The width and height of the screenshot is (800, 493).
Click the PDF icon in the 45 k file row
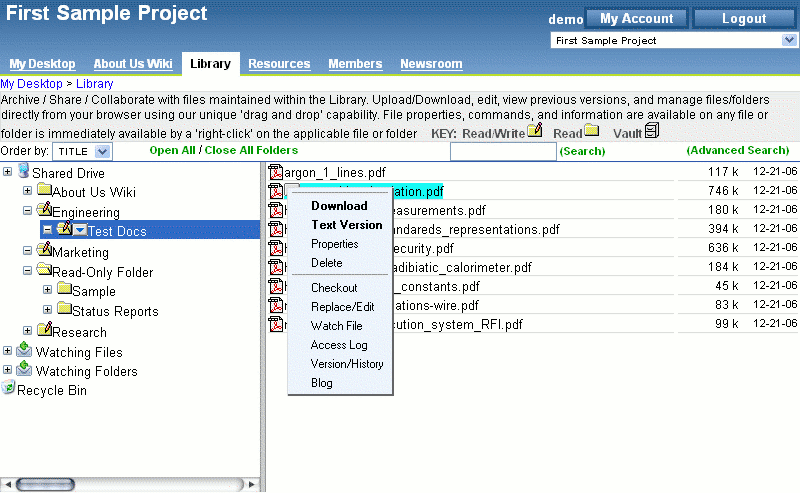(276, 286)
